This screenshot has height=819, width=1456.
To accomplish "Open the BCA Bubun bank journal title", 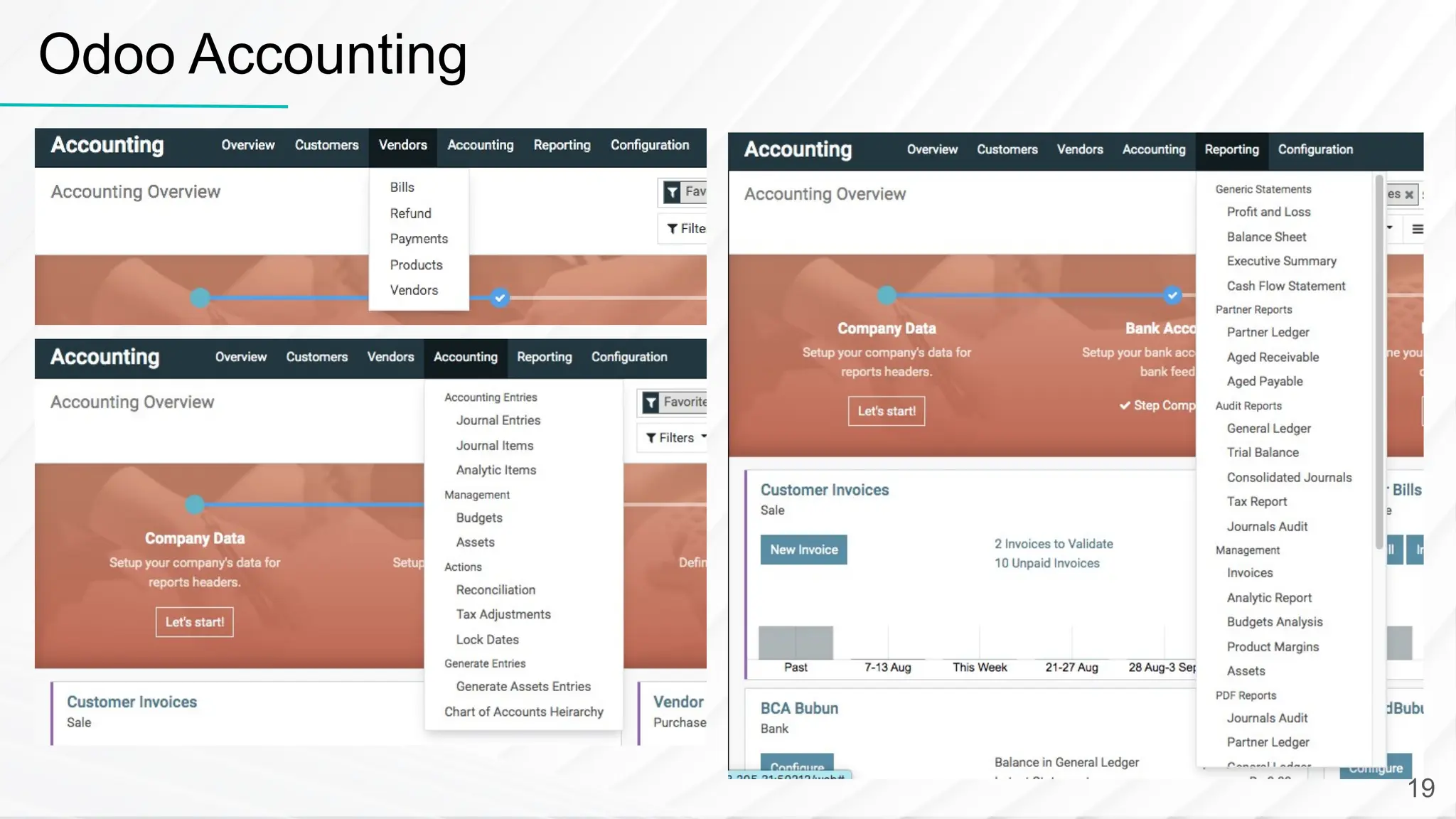I will (x=799, y=708).
